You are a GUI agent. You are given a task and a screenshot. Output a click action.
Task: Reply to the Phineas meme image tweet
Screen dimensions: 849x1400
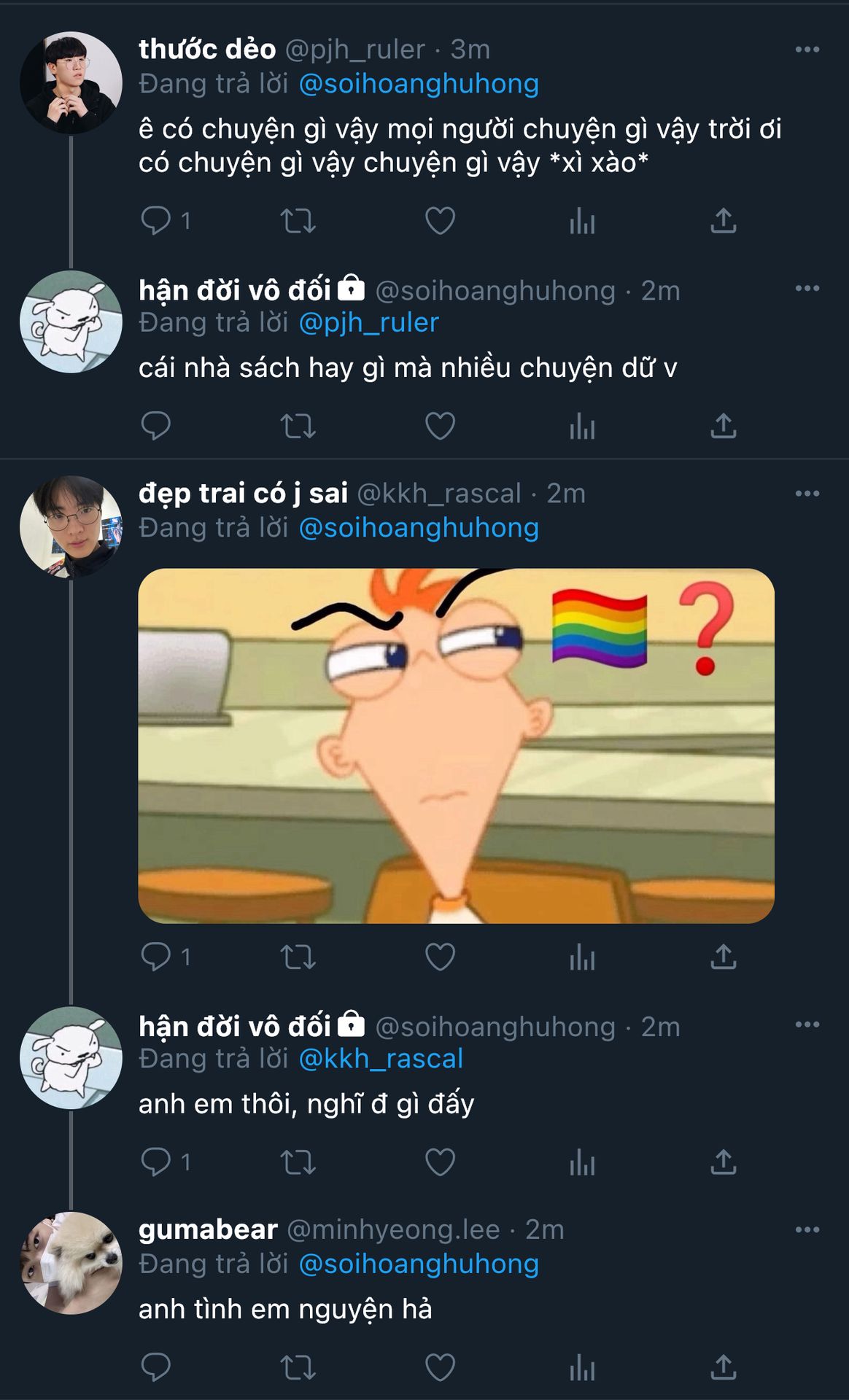tap(155, 957)
